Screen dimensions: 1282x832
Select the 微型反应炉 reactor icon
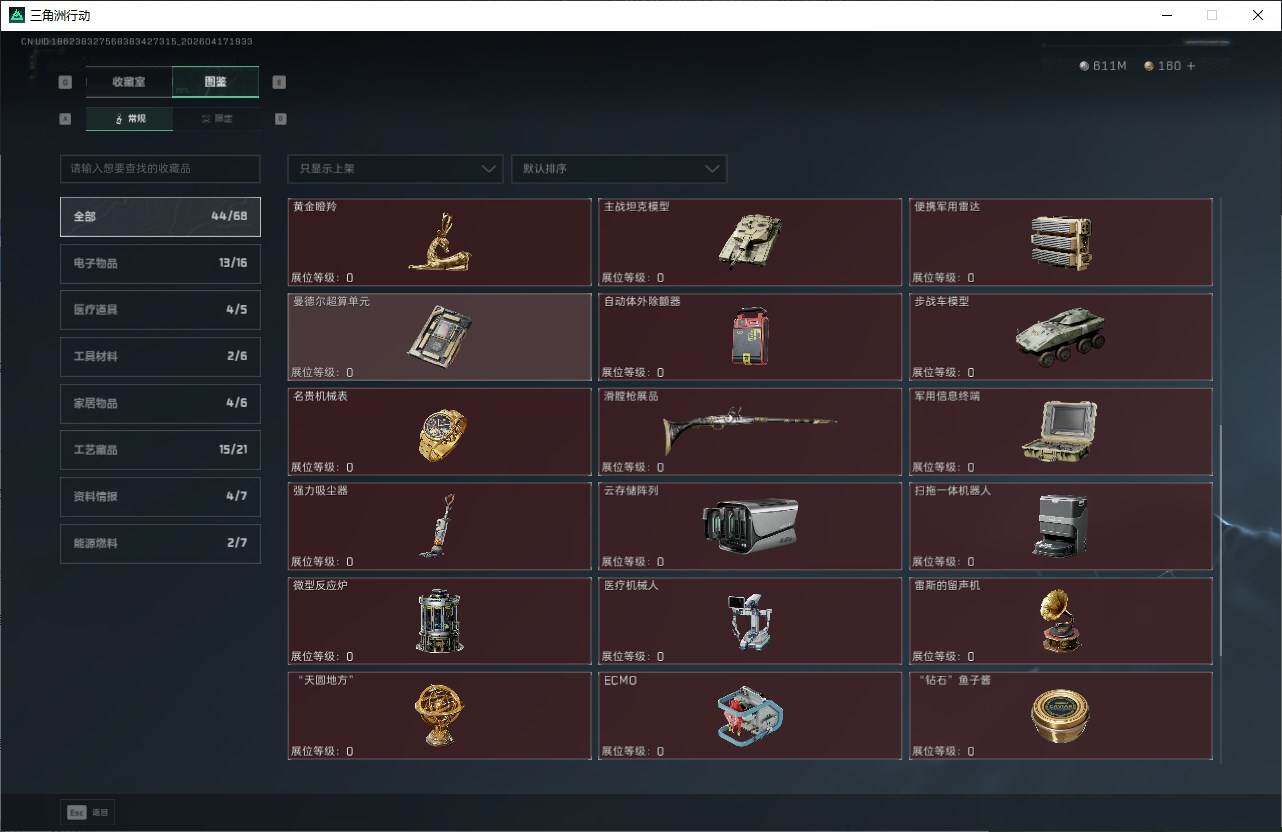(440, 621)
